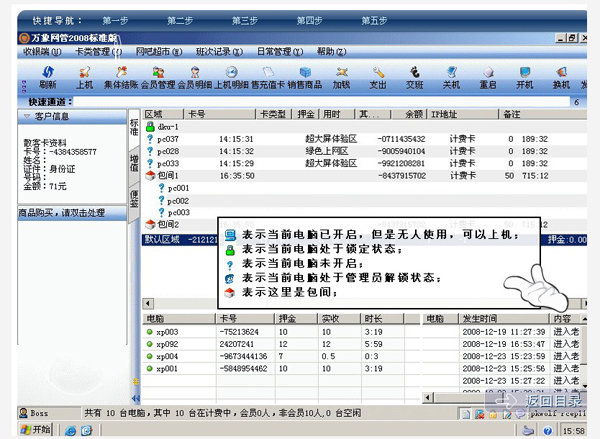Viewport: 600px width, 439px height.
Task: Click the 余额 column header
Action: tap(408, 114)
